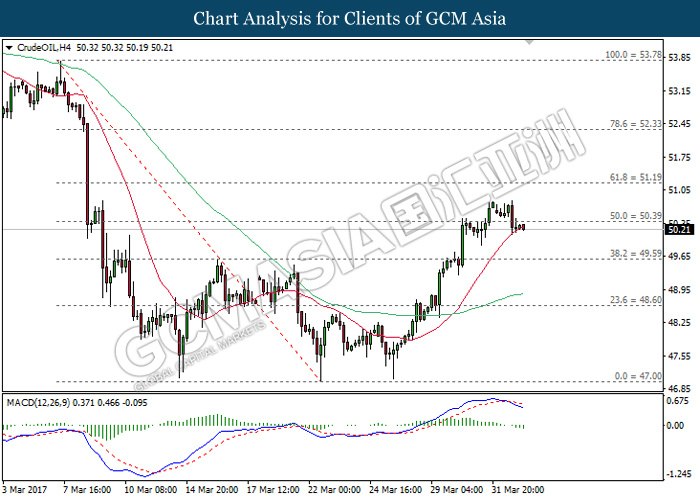Click the 17 Mar 12:00 time label
The width and height of the screenshot is (700, 500).
(x=273, y=490)
